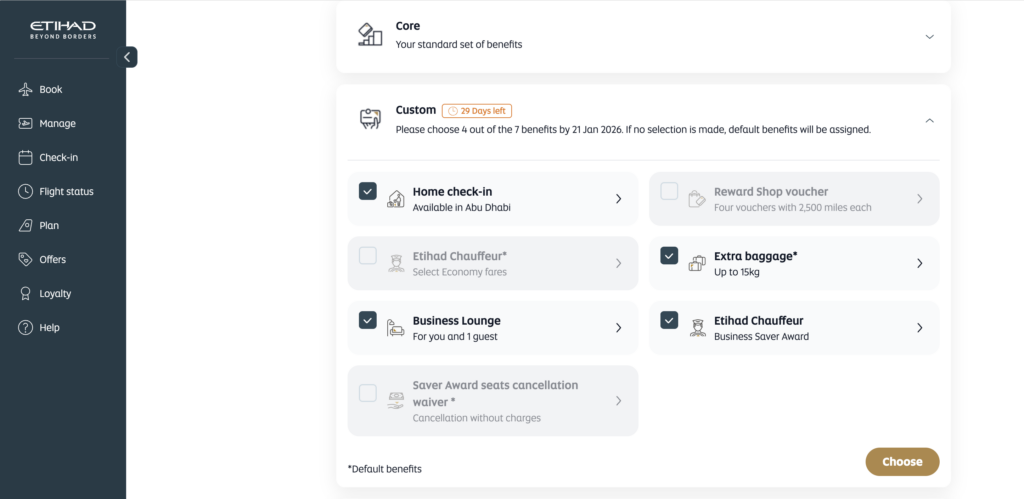Viewport: 1024px width, 499px height.
Task: Uncheck the Business Lounge checkbox
Action: pyautogui.click(x=368, y=320)
